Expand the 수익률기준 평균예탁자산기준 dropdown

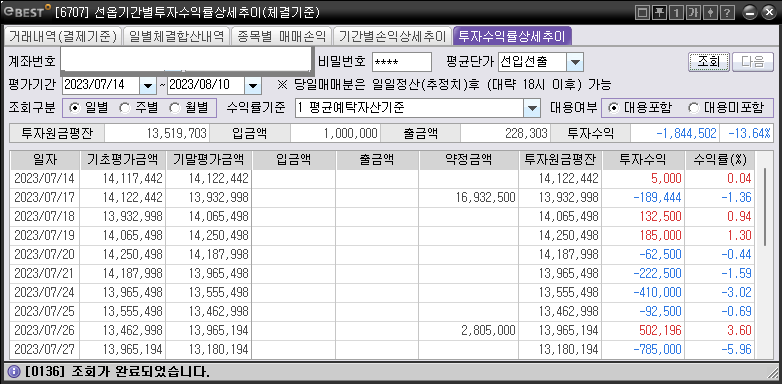coord(532,108)
